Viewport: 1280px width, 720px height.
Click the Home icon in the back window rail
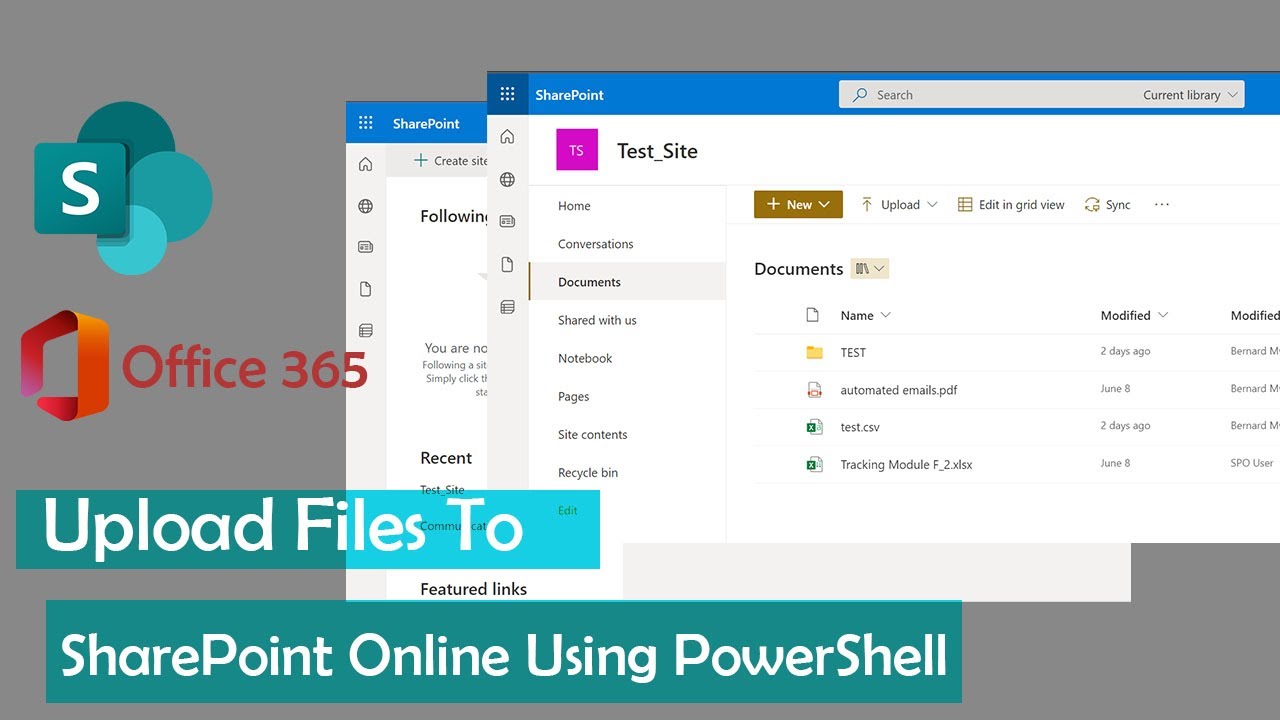365,164
